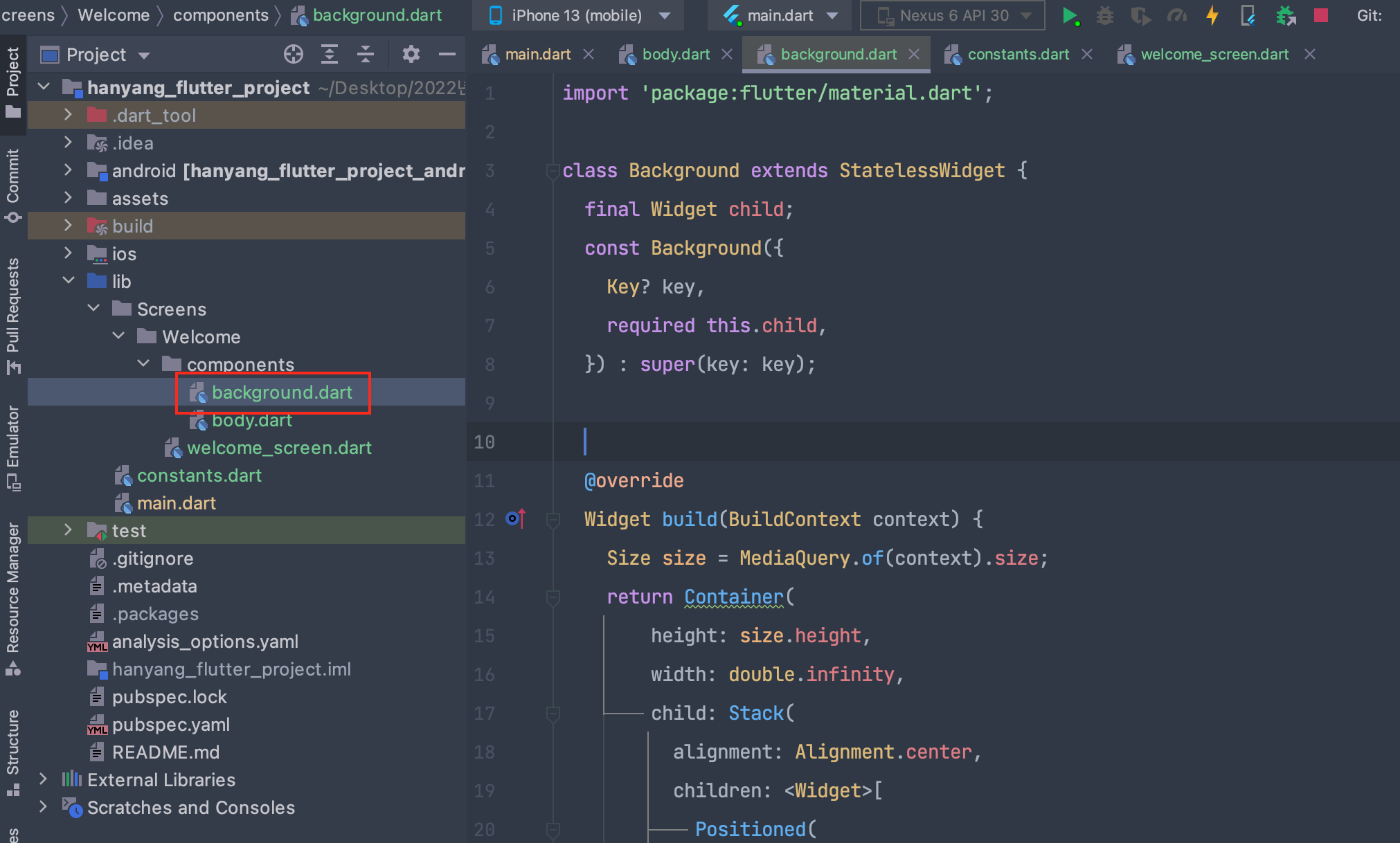The image size is (1400, 843).
Task: Click the Collapse All icon in Project panel
Action: tap(366, 54)
